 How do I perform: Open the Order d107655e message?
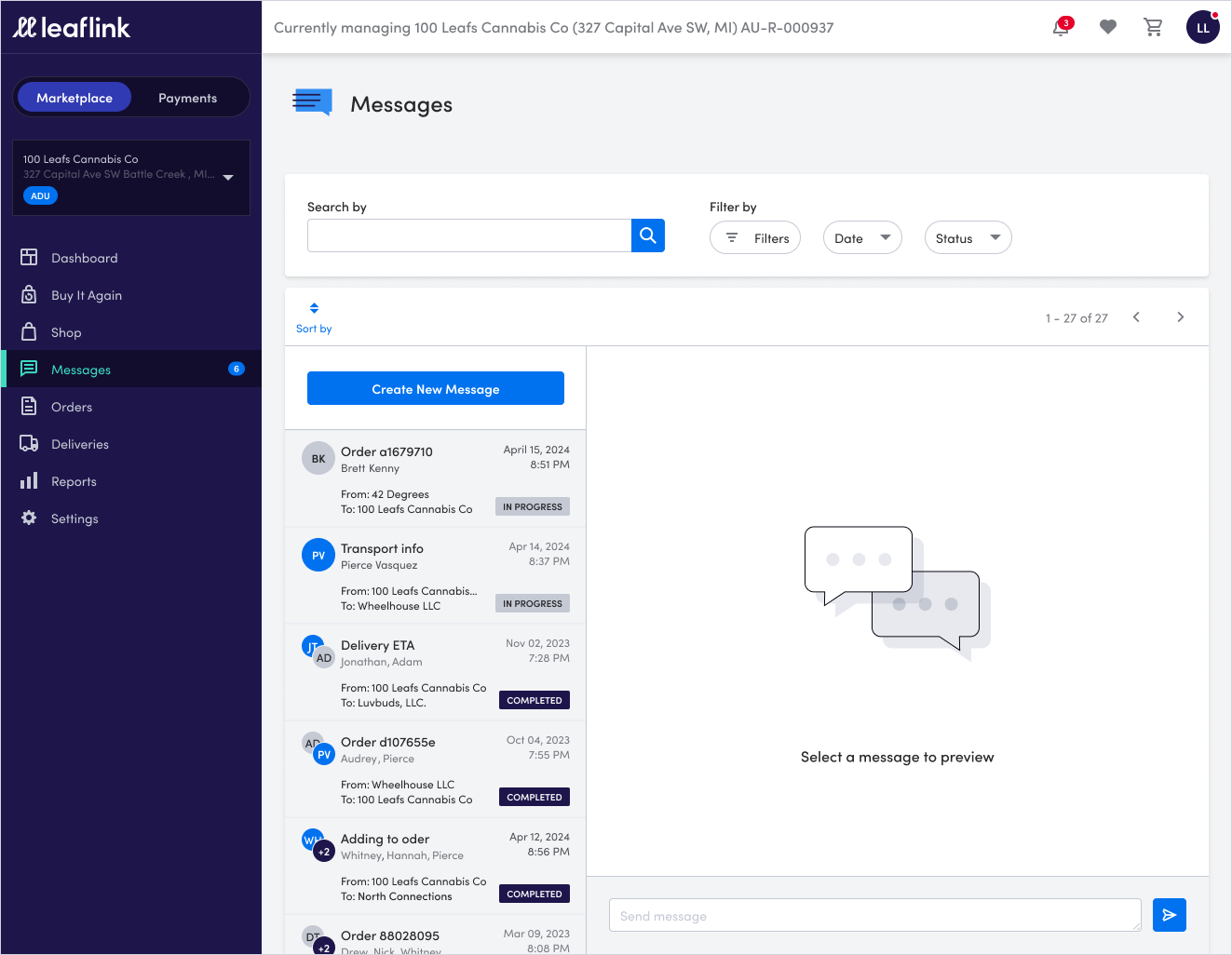[x=435, y=769]
